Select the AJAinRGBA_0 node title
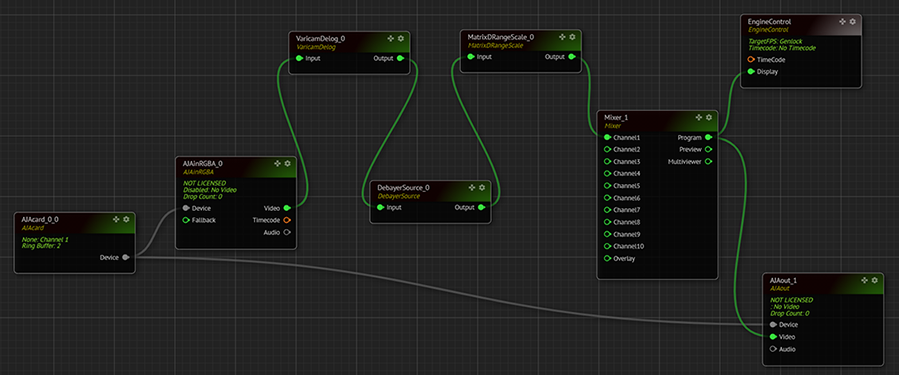Image resolution: width=899 pixels, height=375 pixels. (x=202, y=163)
